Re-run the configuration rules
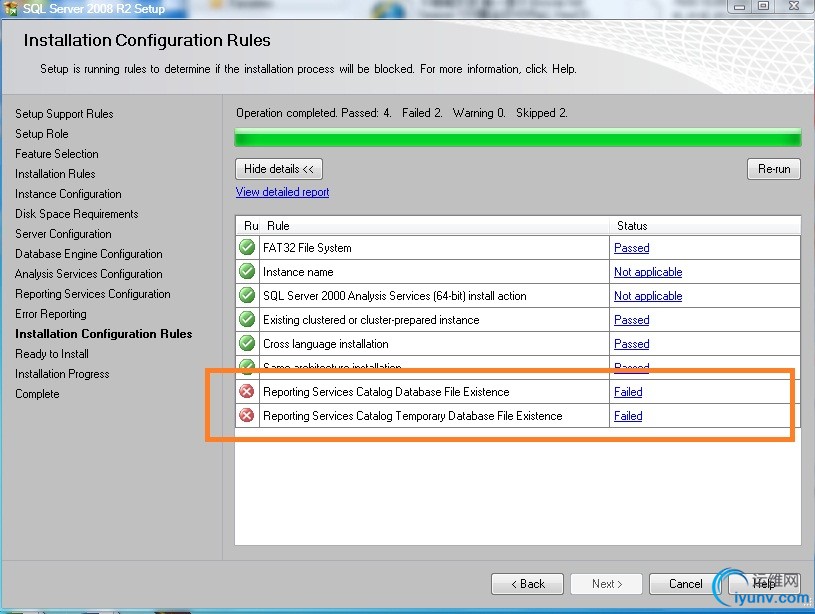 tap(773, 169)
